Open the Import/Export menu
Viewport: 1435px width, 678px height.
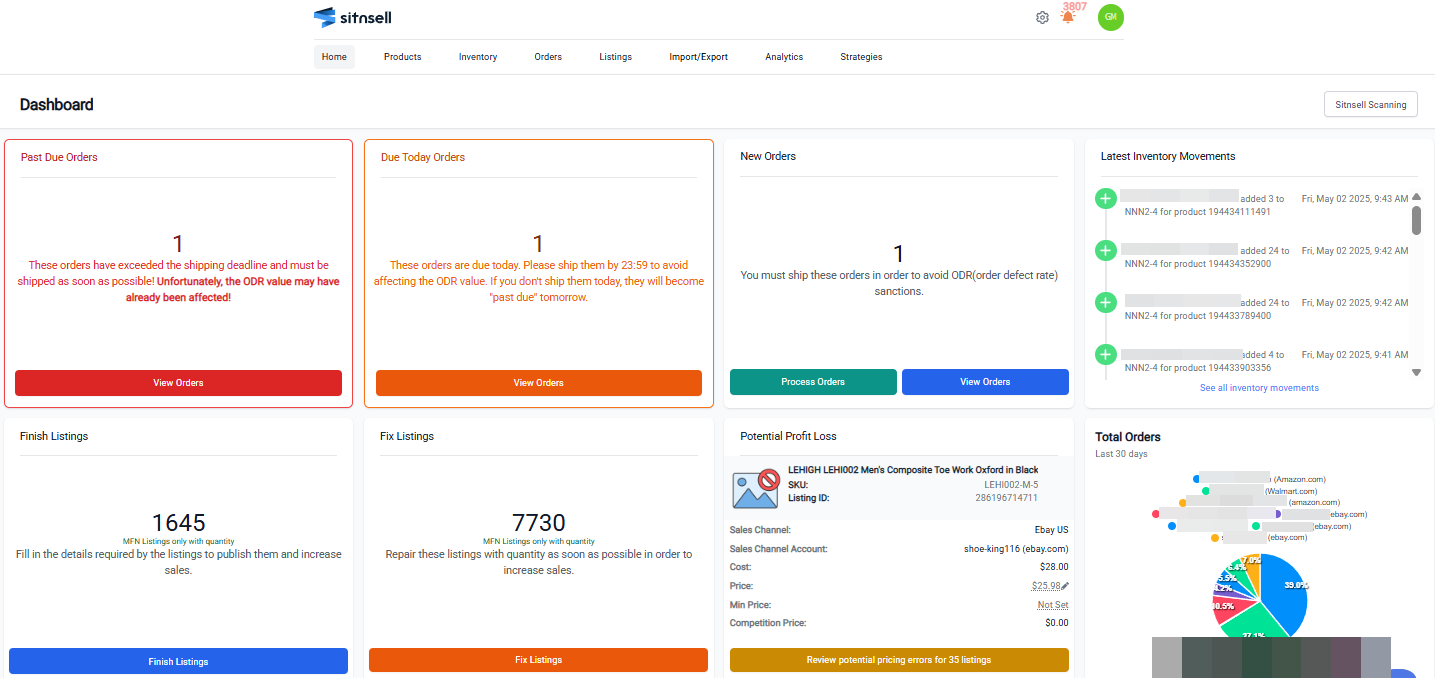(x=698, y=57)
